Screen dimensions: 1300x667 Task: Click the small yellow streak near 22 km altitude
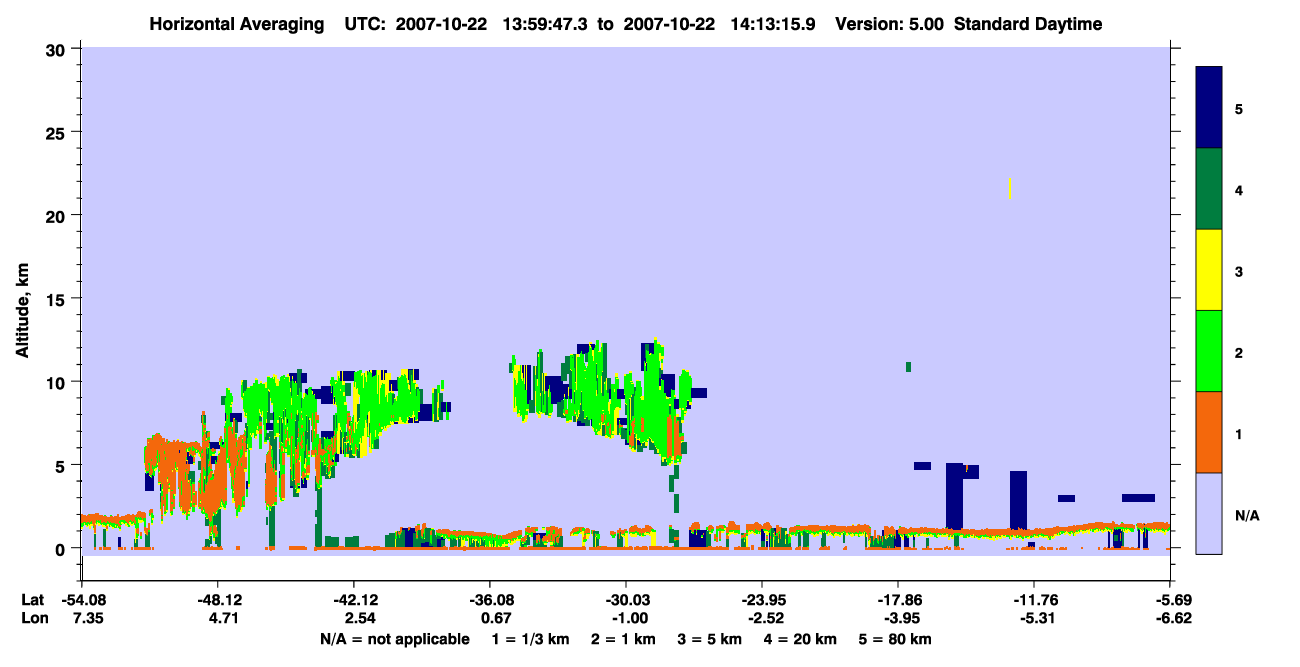[x=1011, y=188]
